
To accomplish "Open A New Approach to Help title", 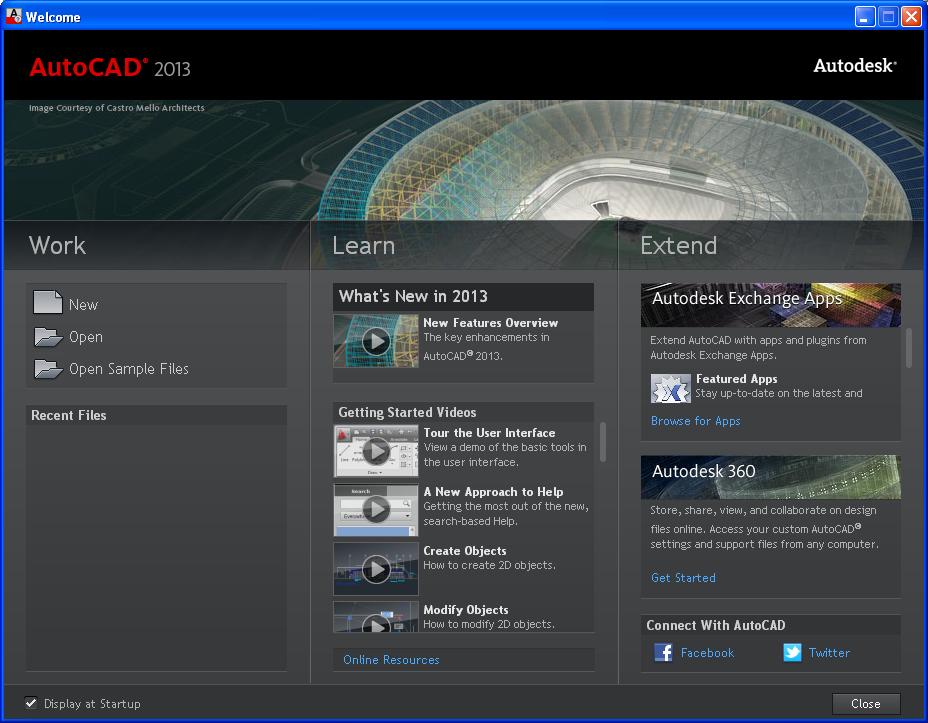I will pyautogui.click(x=493, y=492).
